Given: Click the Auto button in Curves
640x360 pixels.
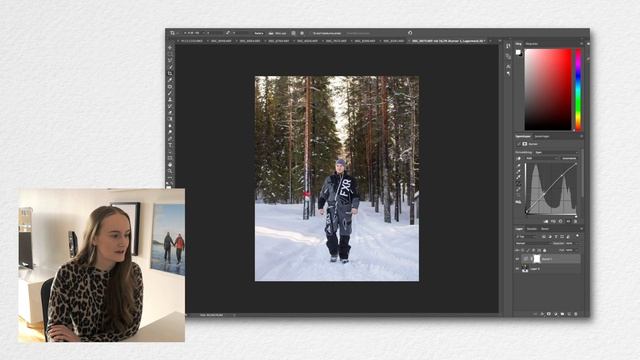Looking at the screenshot, I should pos(569,158).
